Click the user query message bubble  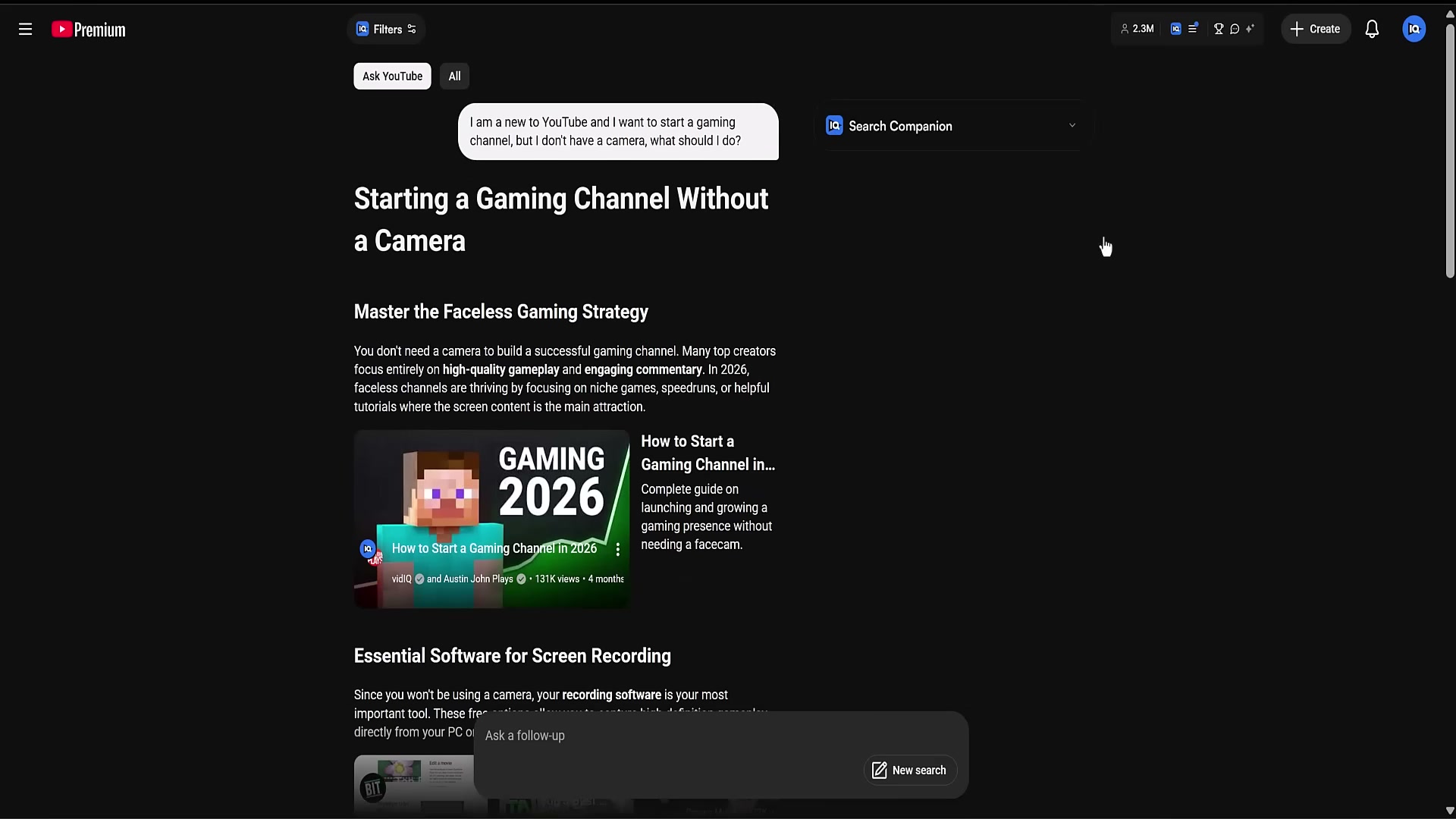point(618,131)
